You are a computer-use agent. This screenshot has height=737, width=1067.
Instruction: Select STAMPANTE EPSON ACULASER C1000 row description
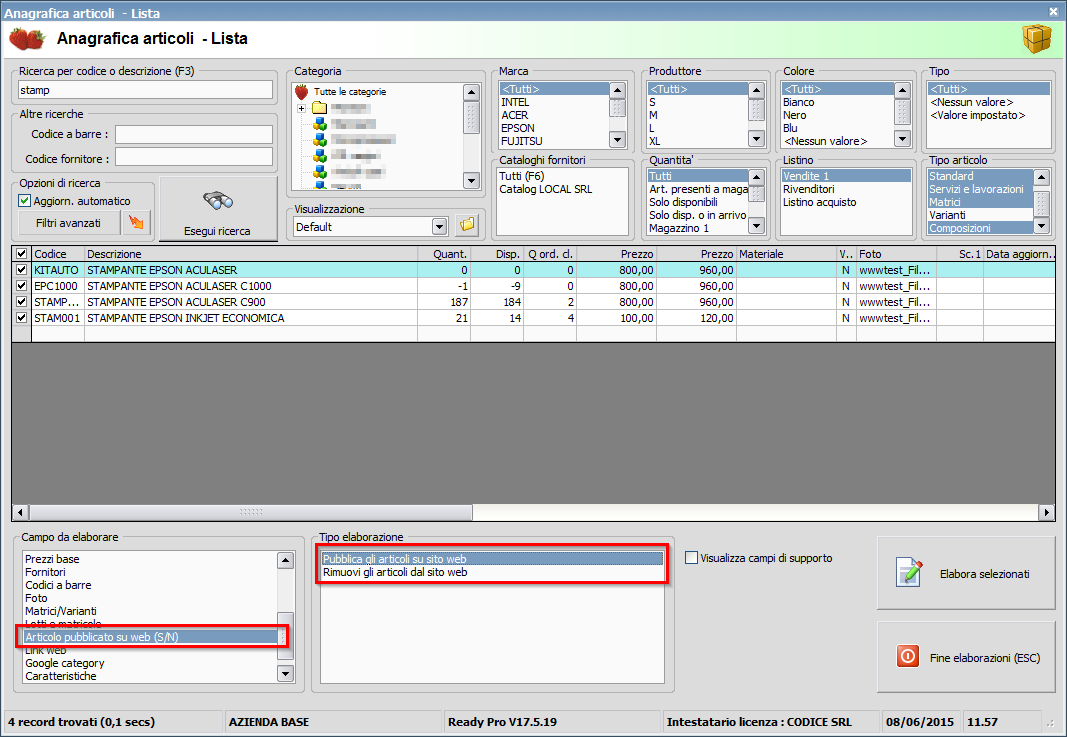click(x=179, y=286)
